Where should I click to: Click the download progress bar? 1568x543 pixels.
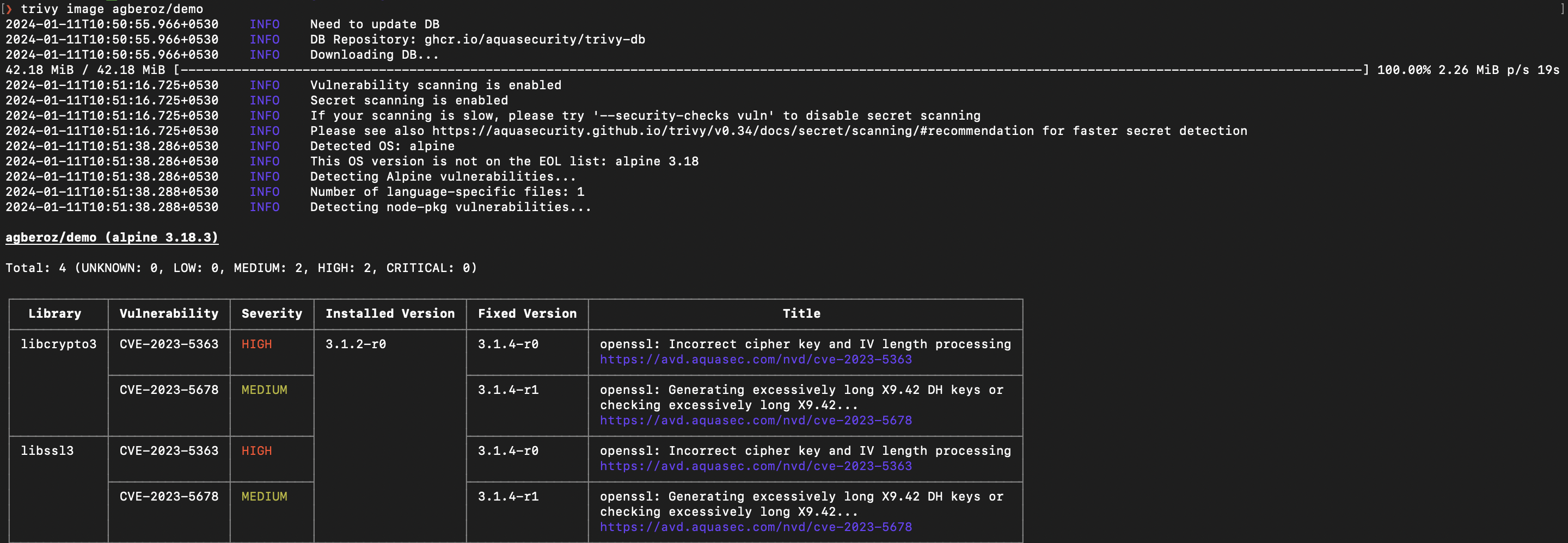[771, 70]
